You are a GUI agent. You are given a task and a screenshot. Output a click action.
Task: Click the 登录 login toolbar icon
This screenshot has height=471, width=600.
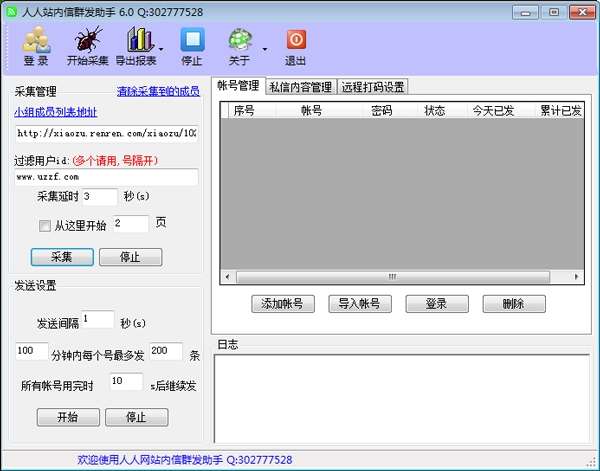point(37,40)
